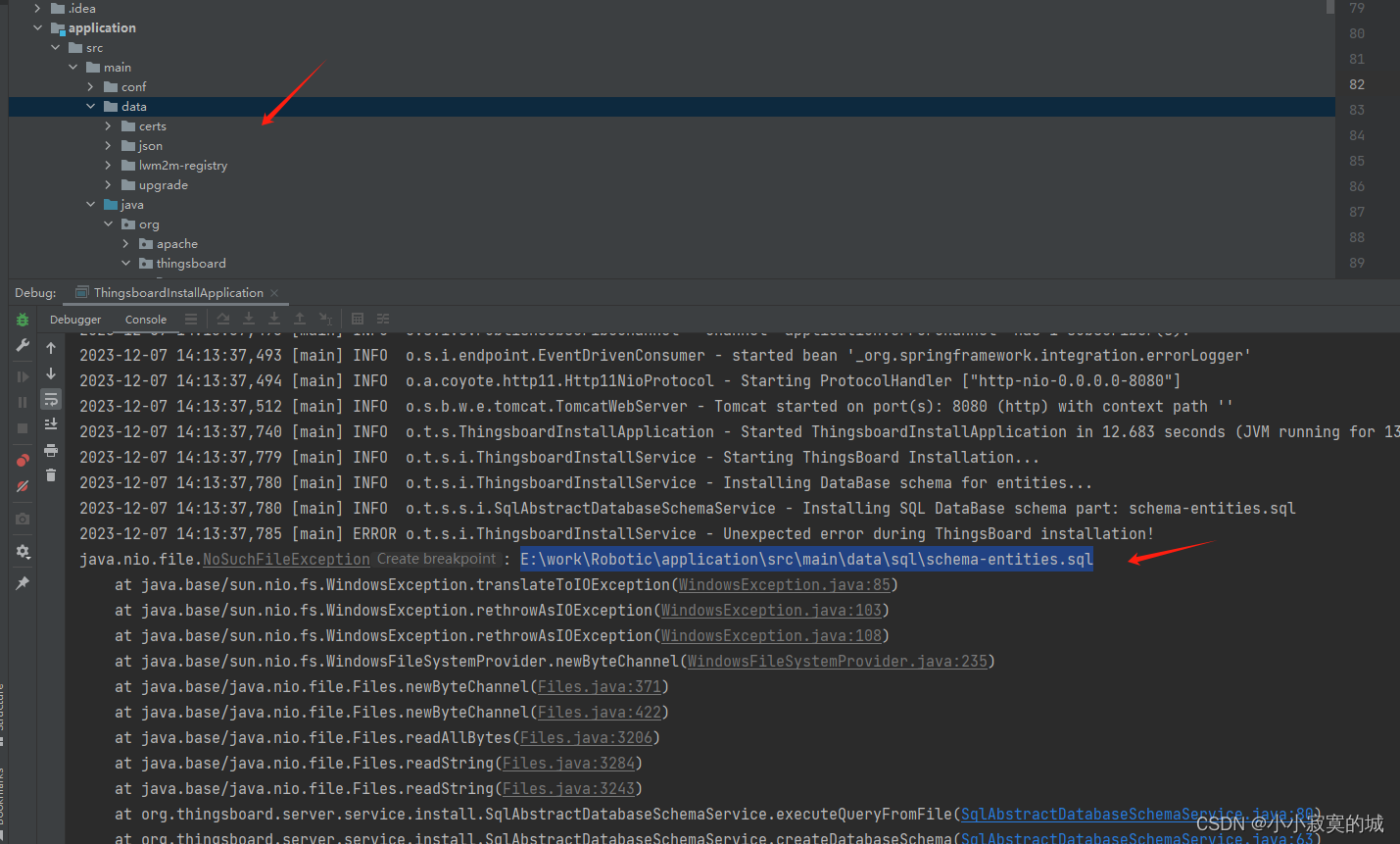This screenshot has height=844, width=1400.
Task: Expand the .idea folder
Action: tap(37, 8)
